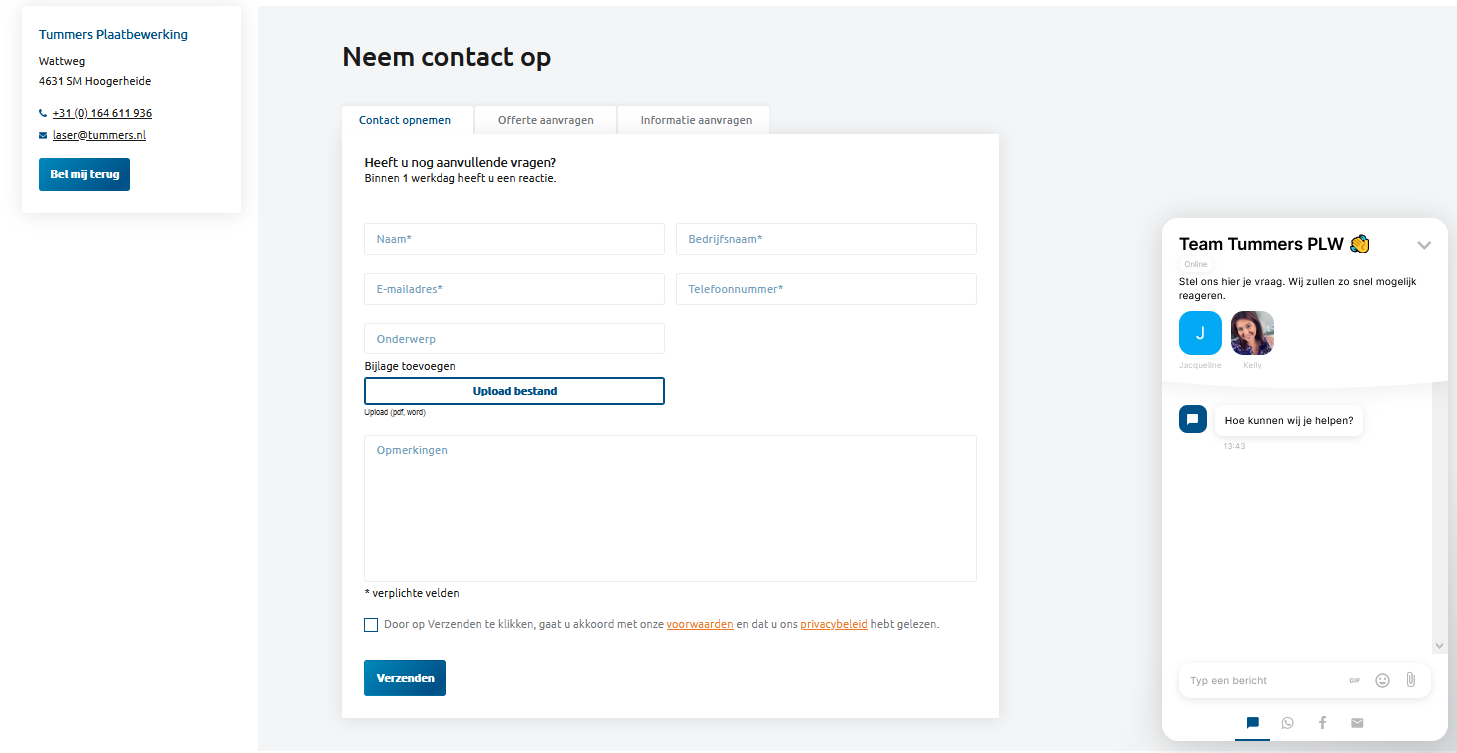Switch to Offerte aanvragen tab

tap(546, 120)
